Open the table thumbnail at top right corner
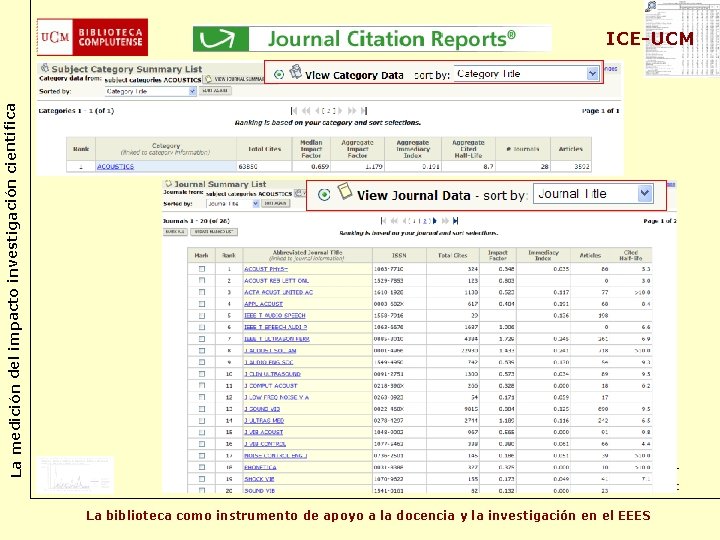720x540 pixels. [682, 38]
